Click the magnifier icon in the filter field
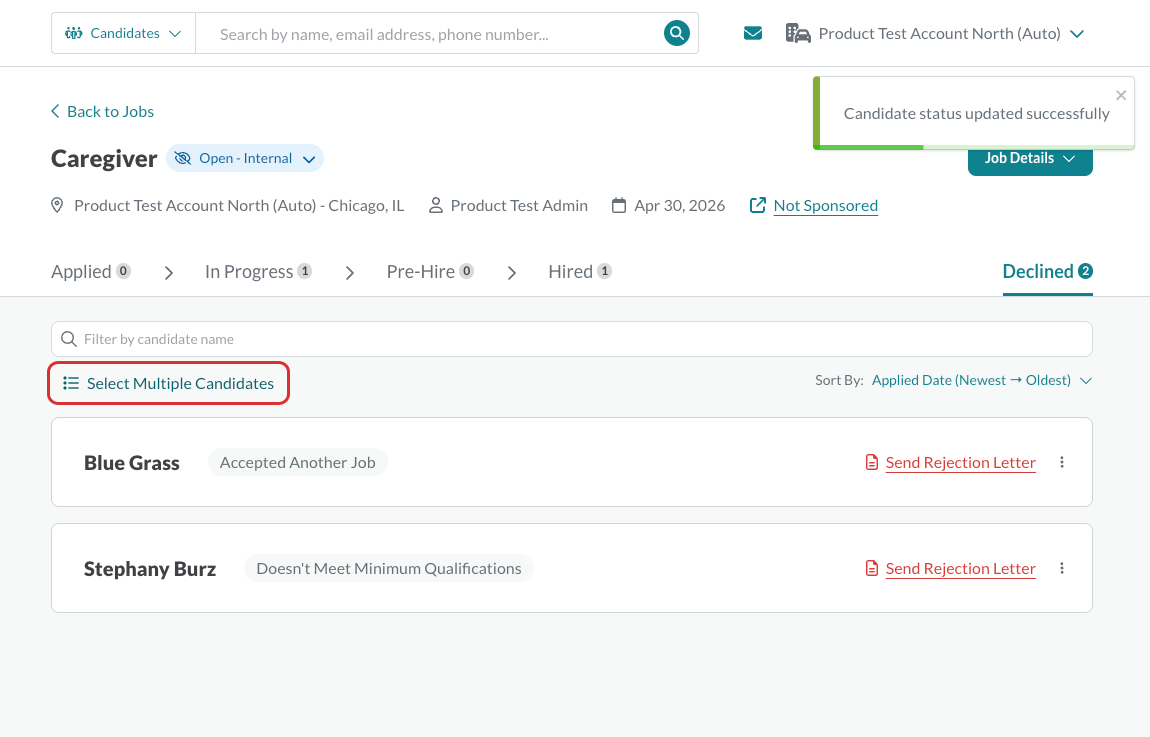This screenshot has width=1150, height=737. pyautogui.click(x=69, y=339)
